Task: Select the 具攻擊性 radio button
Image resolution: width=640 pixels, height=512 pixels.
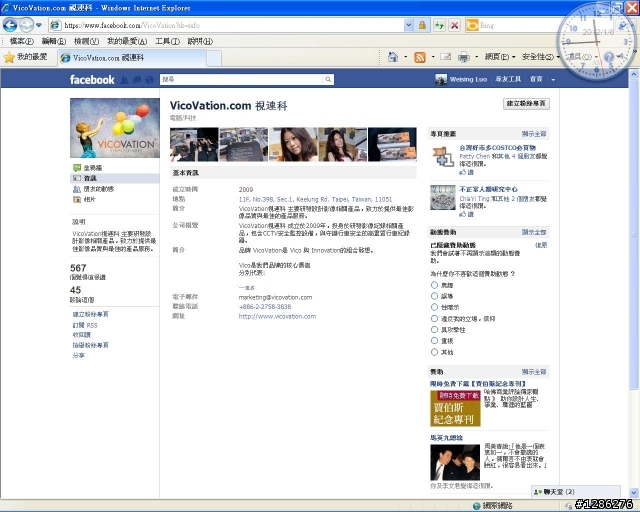Action: coord(434,329)
